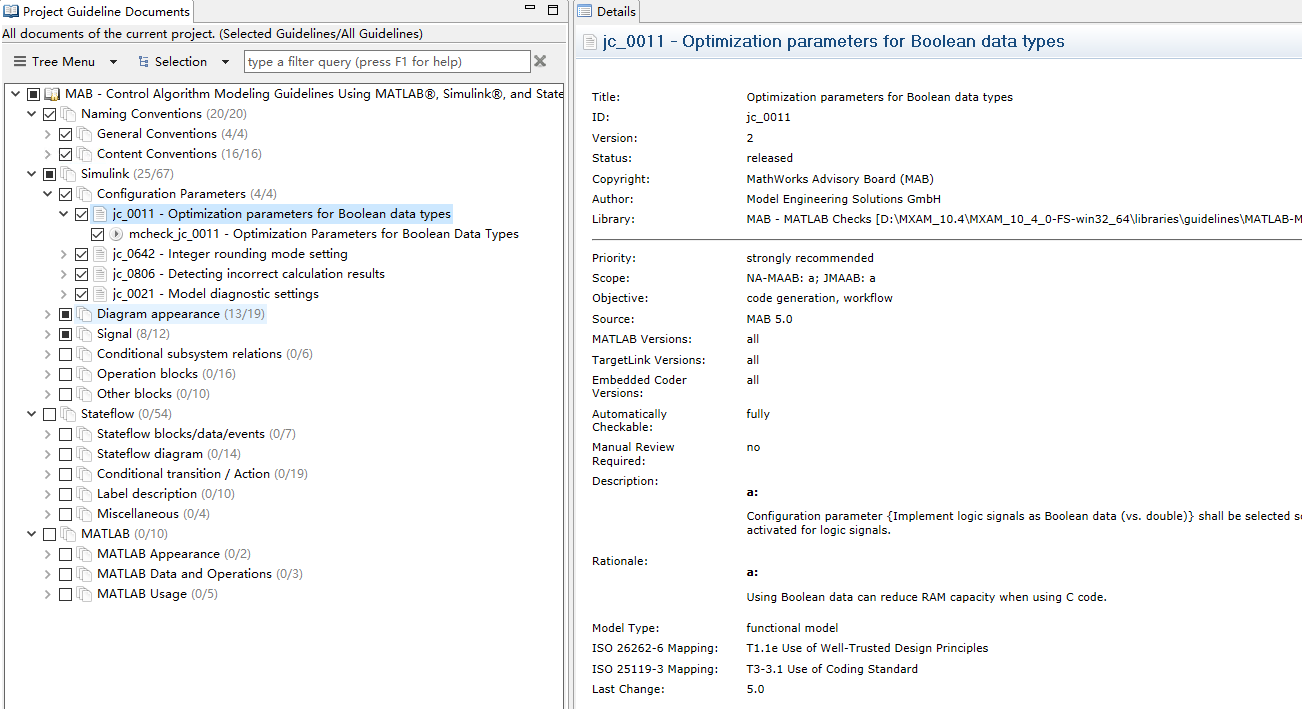Select jc_0021 Model diagnostic settings
1302x709 pixels.
coord(216,294)
